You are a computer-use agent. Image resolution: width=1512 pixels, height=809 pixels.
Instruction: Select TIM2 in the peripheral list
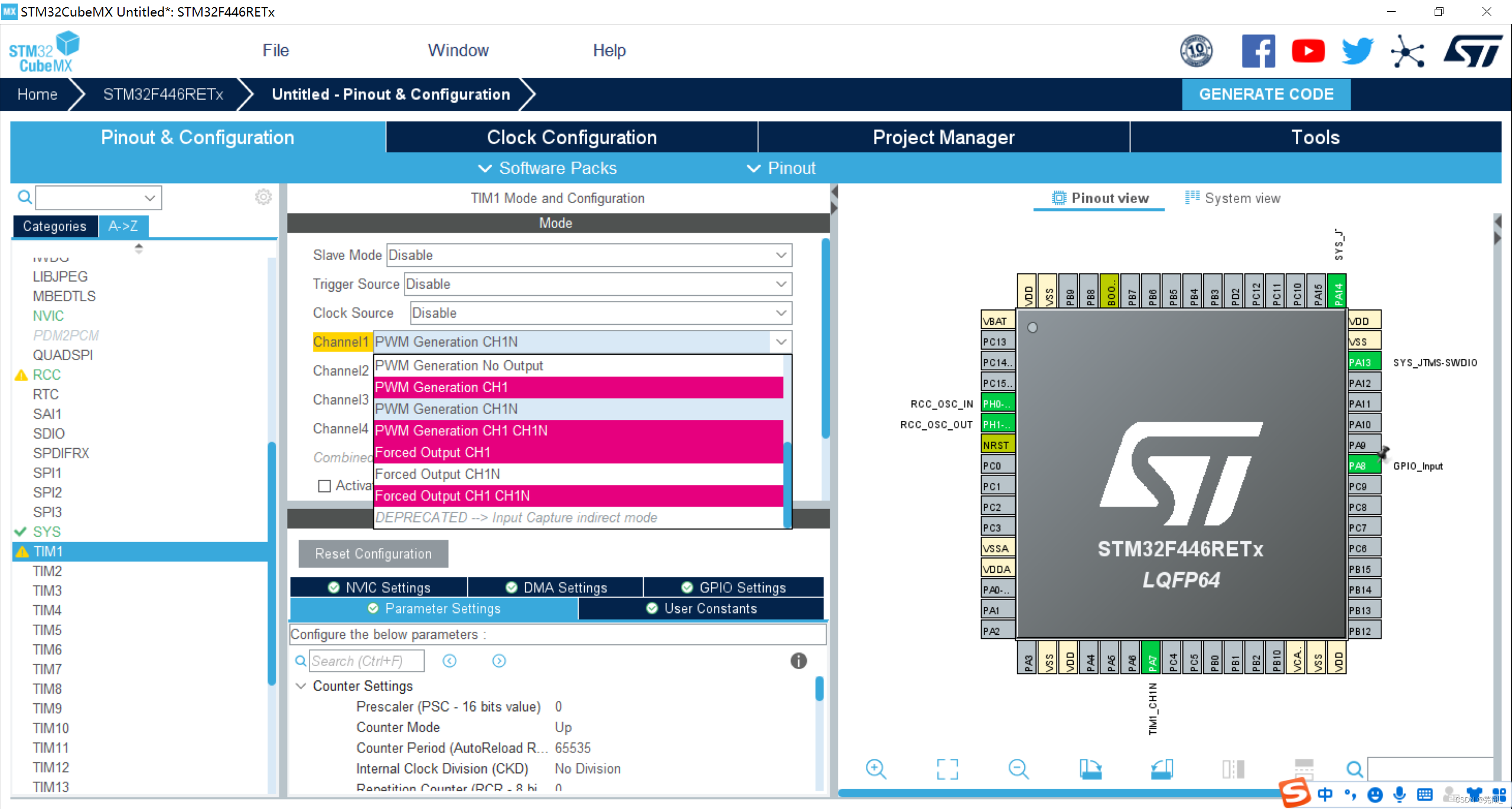[x=47, y=571]
